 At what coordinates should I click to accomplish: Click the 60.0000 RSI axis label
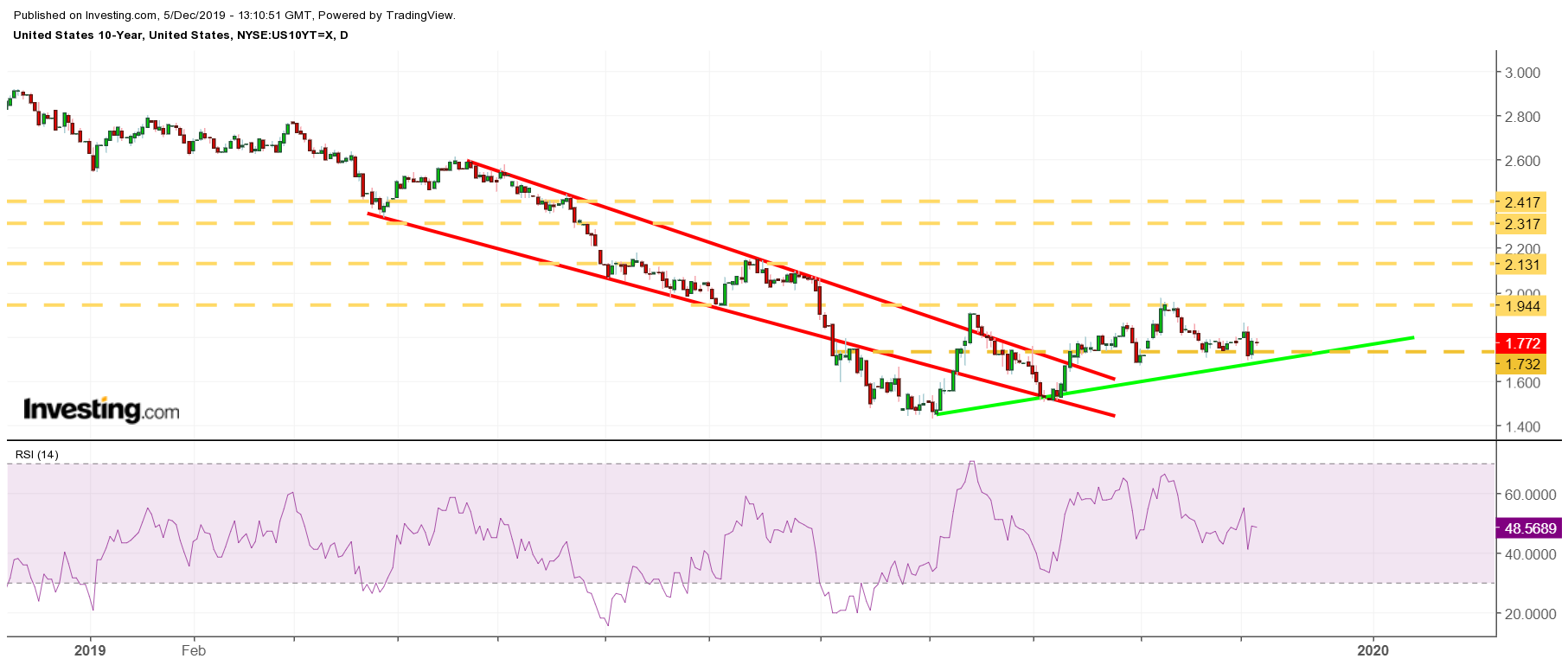[1530, 495]
